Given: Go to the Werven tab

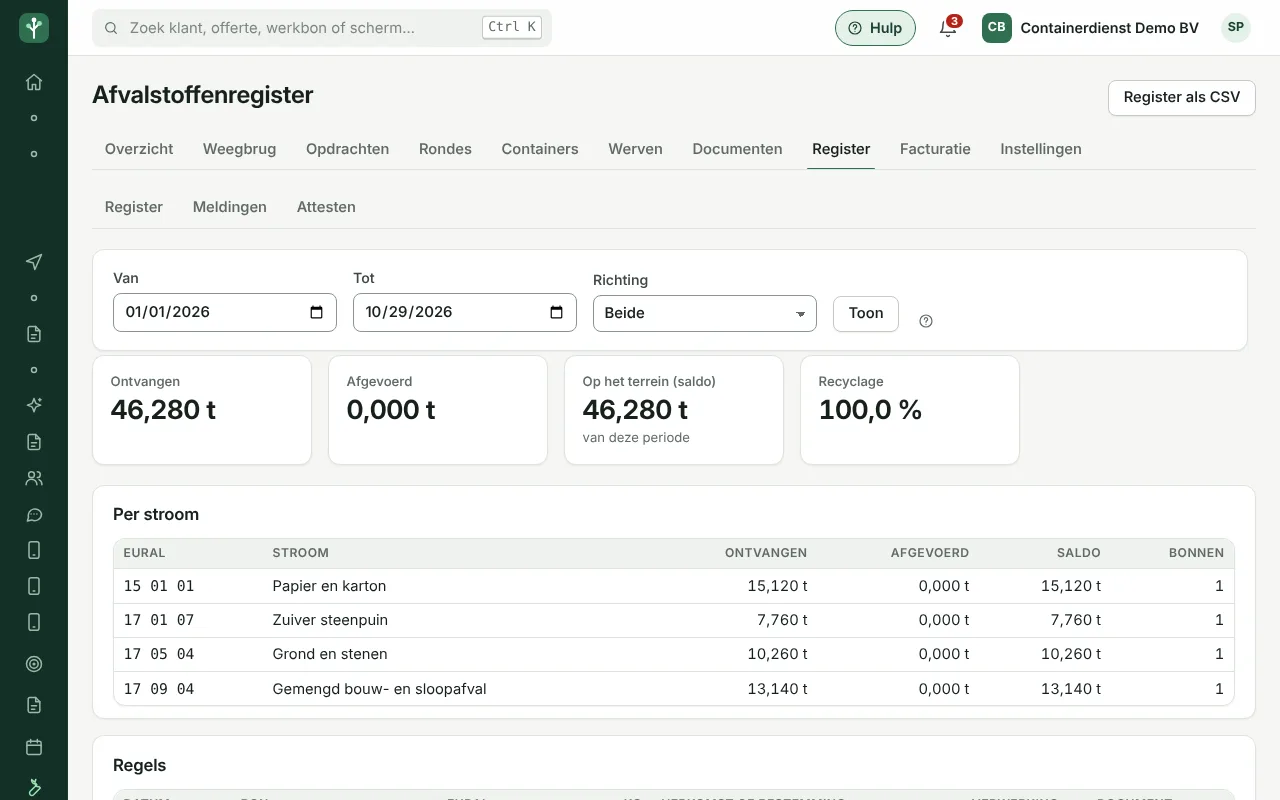Looking at the screenshot, I should pyautogui.click(x=635, y=149).
